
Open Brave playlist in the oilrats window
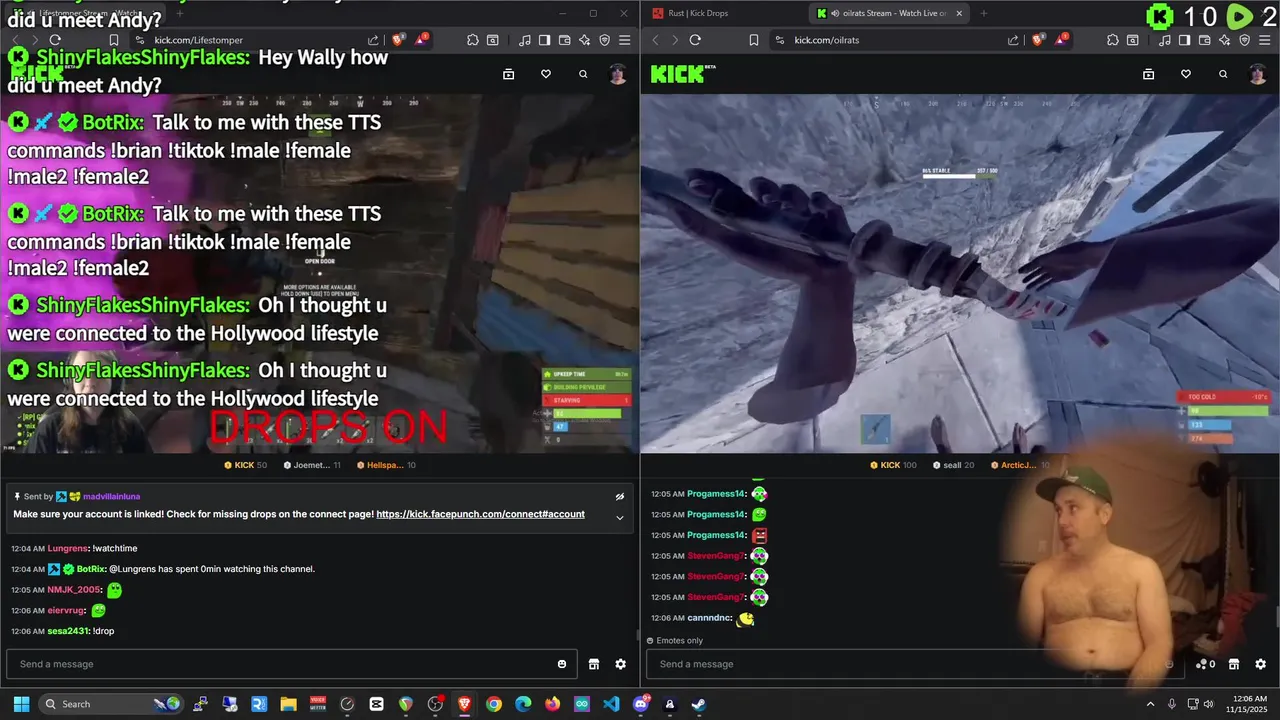point(1165,40)
